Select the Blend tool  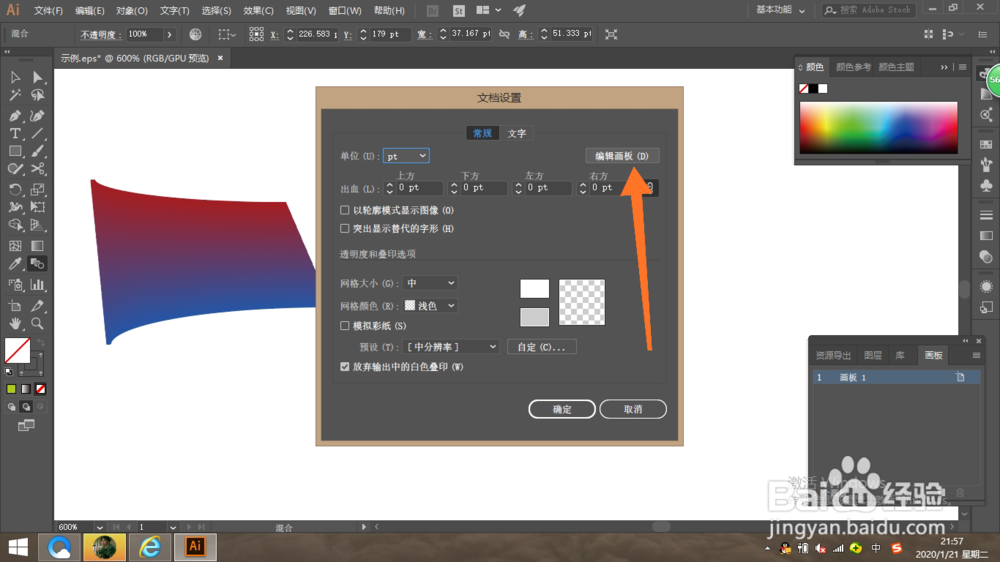coord(38,263)
